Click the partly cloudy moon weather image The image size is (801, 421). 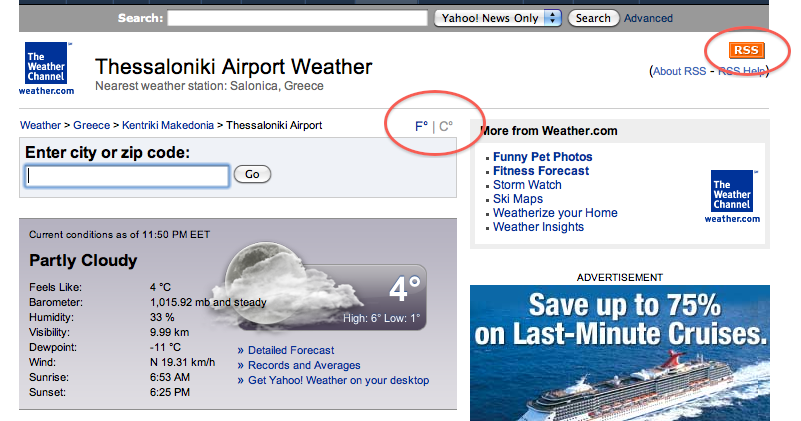click(286, 286)
